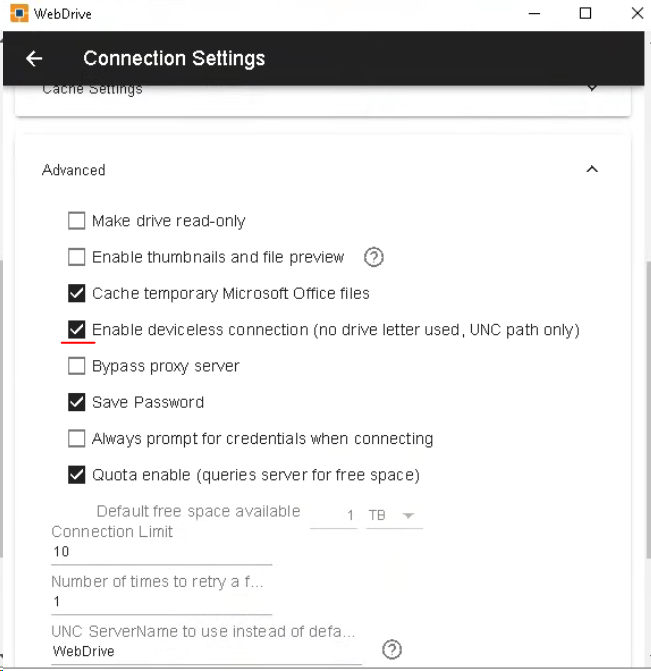
Task: Enable thumbnails and file preview checkbox
Action: pos(77,257)
